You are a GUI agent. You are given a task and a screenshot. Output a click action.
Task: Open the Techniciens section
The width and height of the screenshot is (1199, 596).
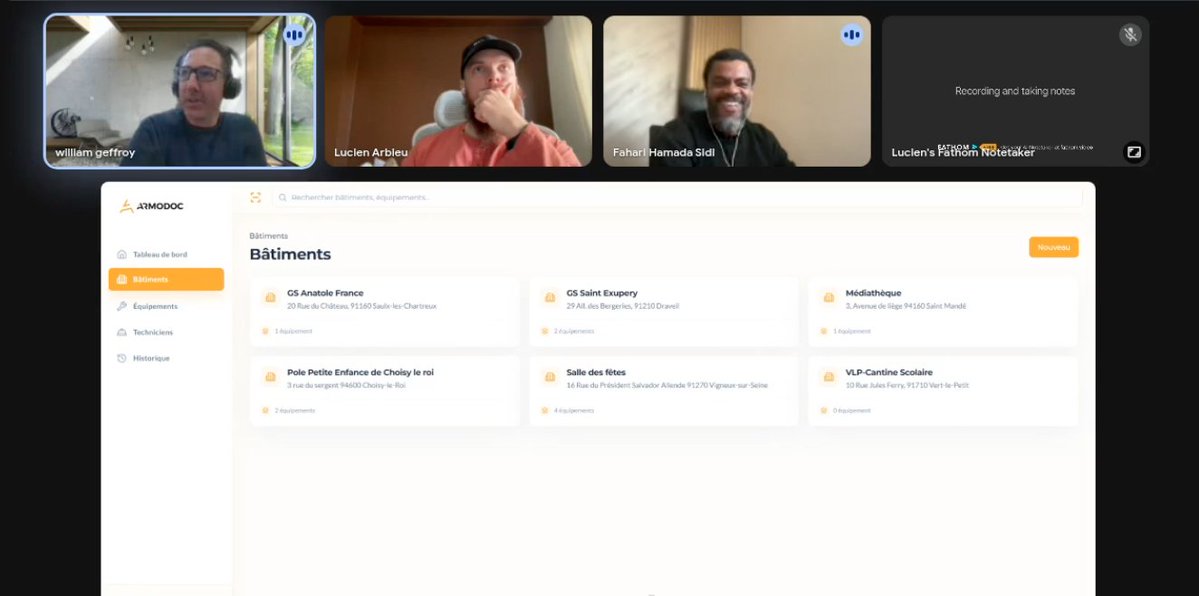point(166,332)
